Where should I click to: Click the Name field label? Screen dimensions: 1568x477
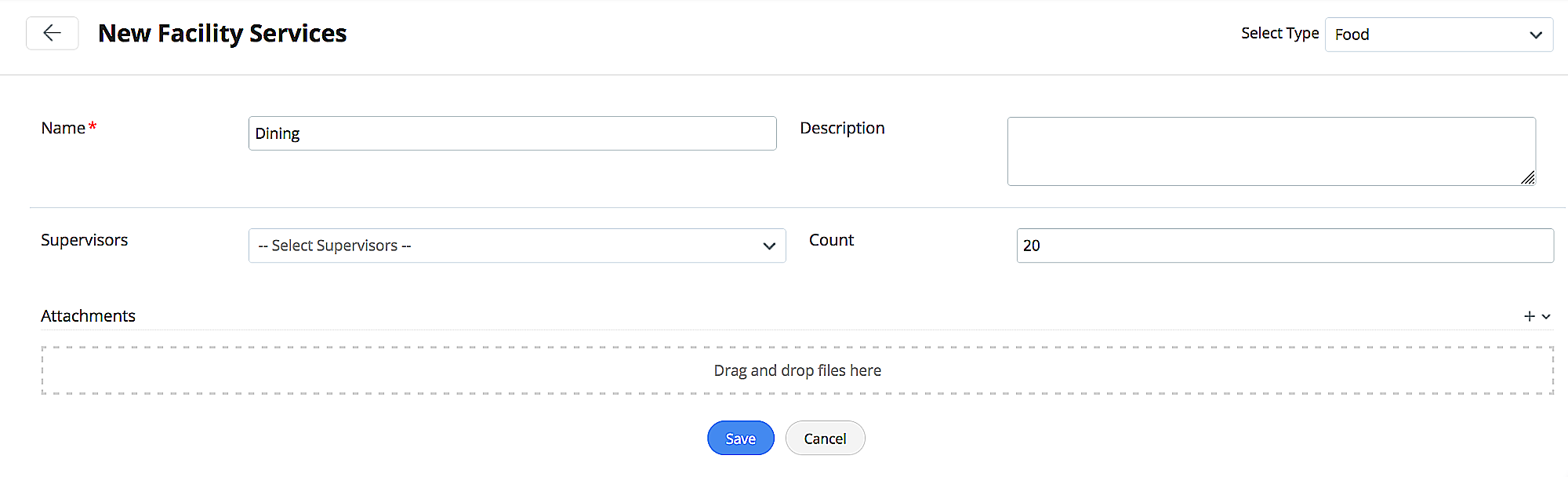(63, 128)
